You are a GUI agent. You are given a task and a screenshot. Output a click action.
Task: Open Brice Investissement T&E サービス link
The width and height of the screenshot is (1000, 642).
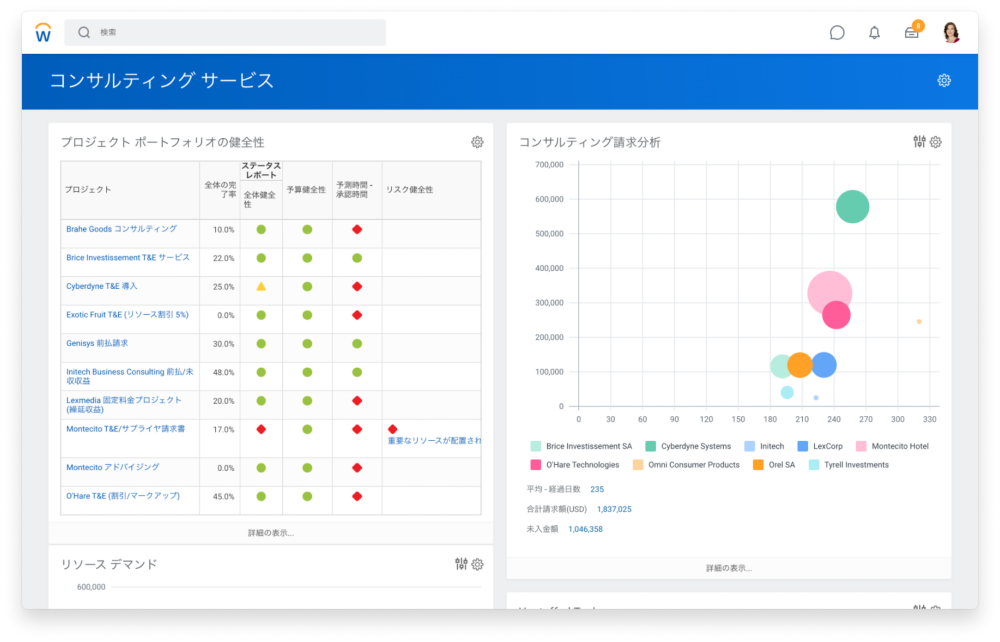(x=128, y=258)
